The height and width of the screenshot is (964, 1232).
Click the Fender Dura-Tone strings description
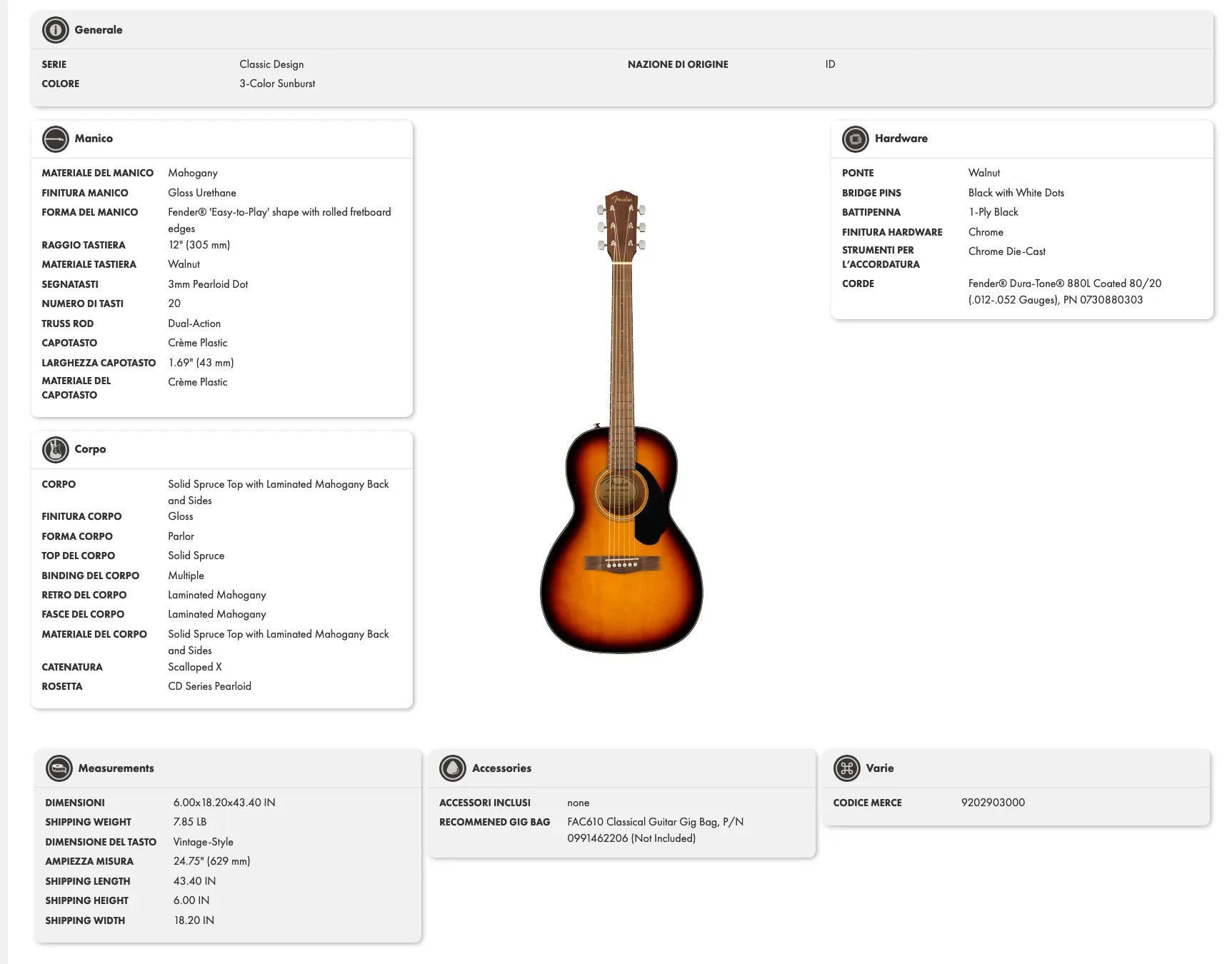tap(1065, 291)
